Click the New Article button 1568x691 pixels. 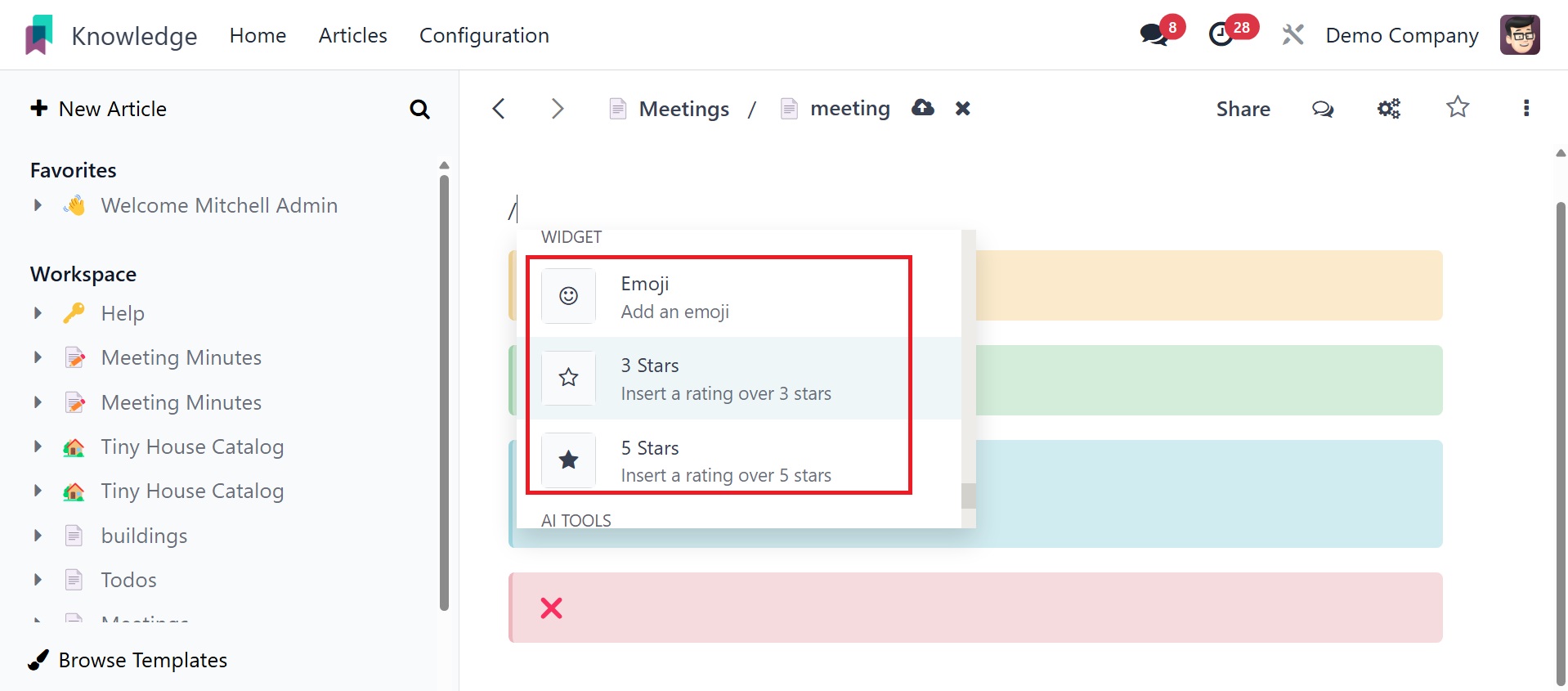98,109
